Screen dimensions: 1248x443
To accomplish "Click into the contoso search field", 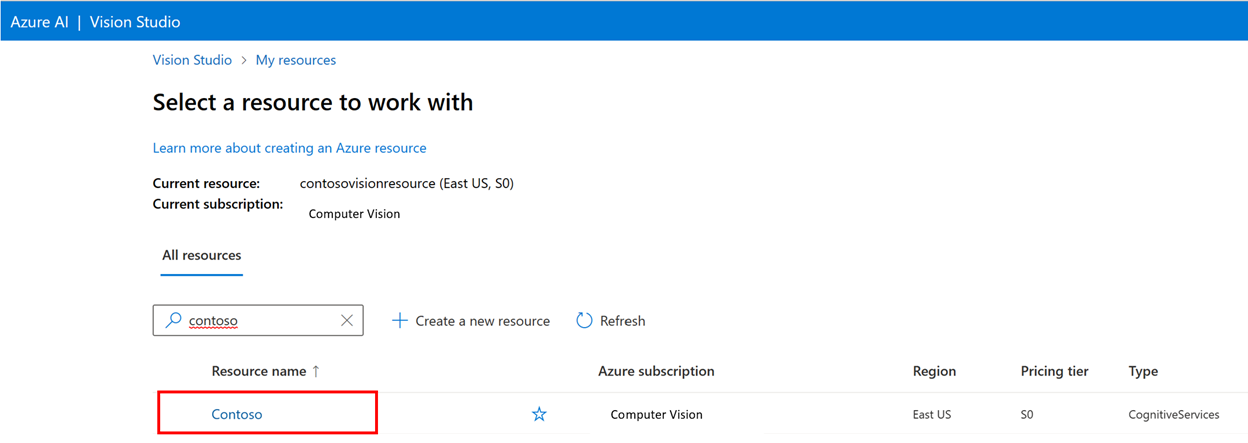I will tap(260, 321).
